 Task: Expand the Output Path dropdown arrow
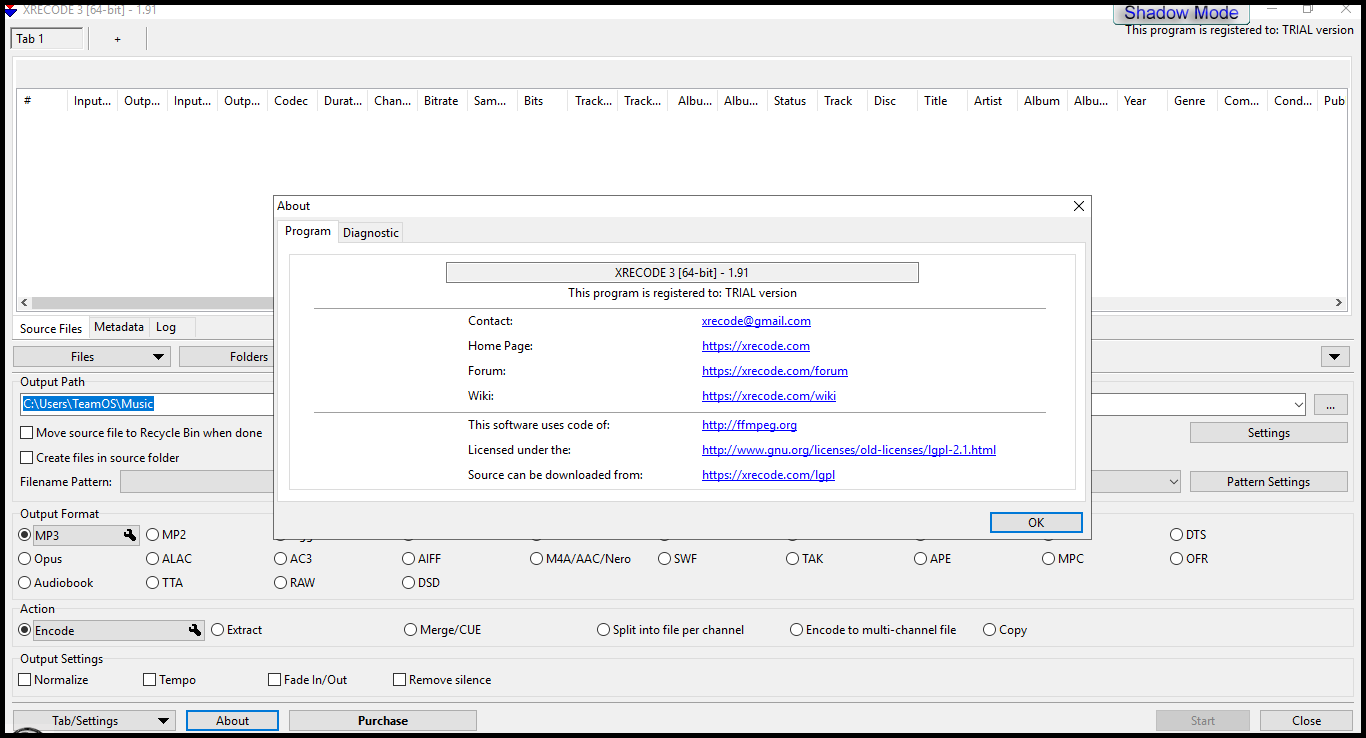[1298, 404]
